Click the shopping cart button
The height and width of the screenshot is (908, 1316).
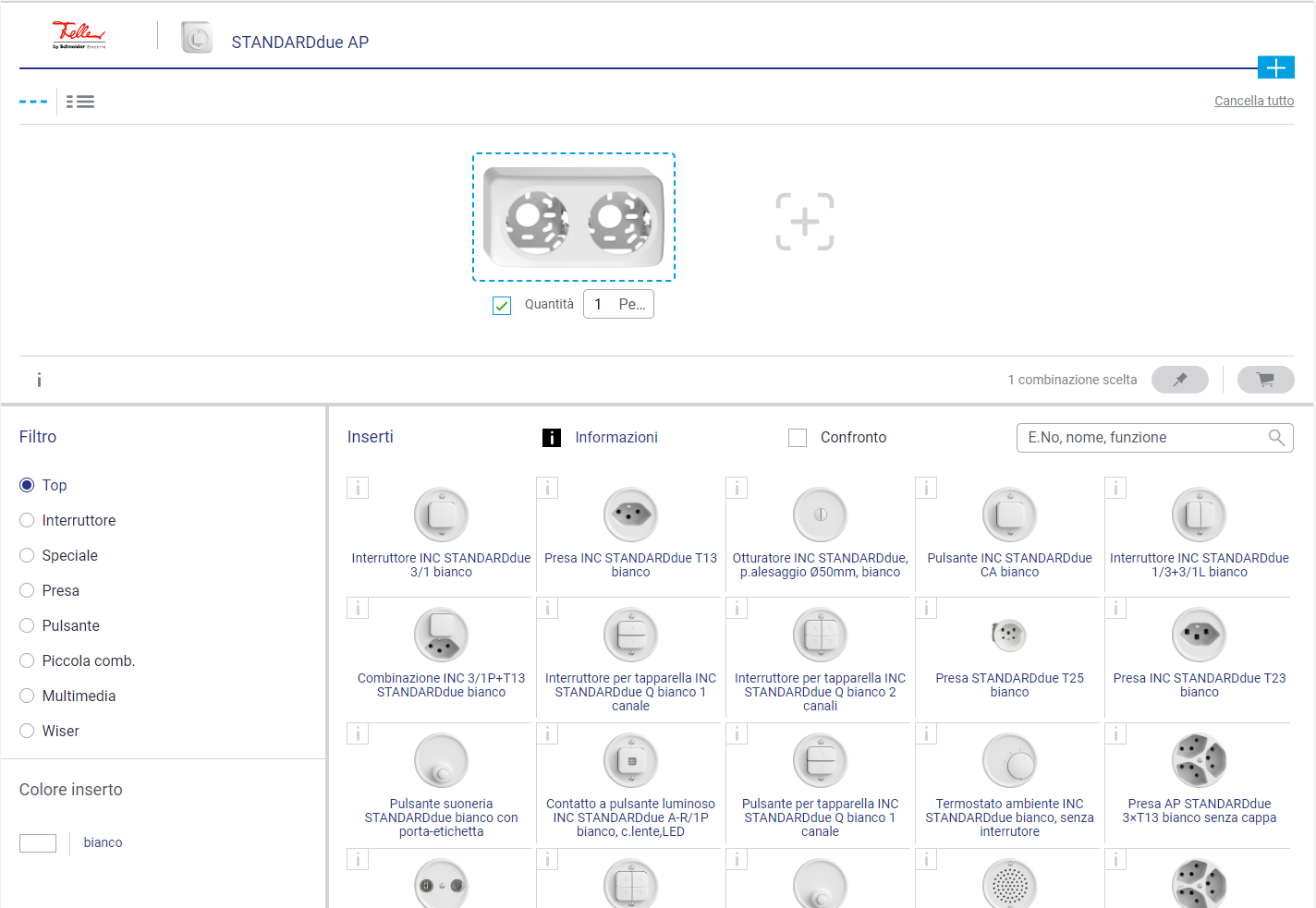pyautogui.click(x=1265, y=380)
